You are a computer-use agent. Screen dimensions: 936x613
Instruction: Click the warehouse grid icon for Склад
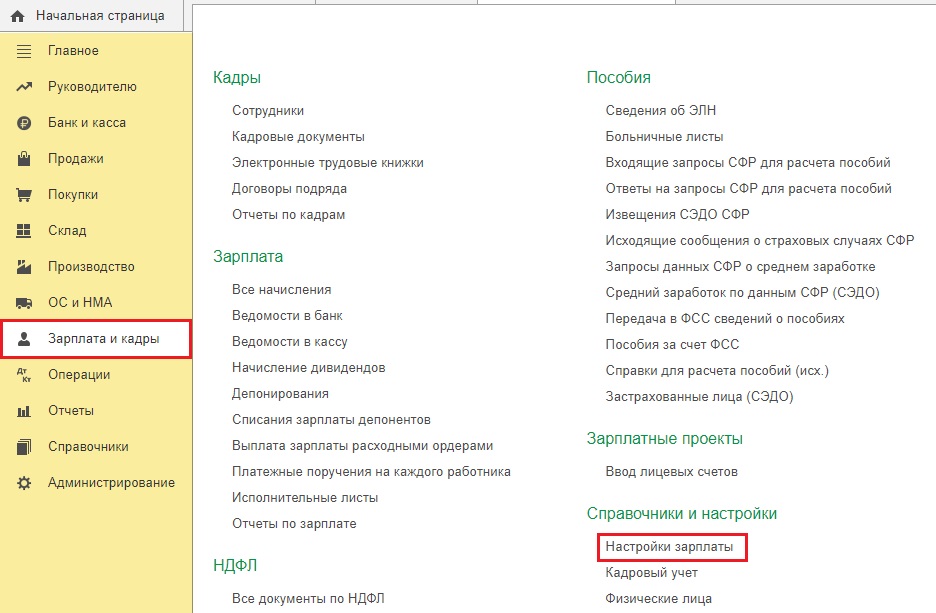click(24, 231)
